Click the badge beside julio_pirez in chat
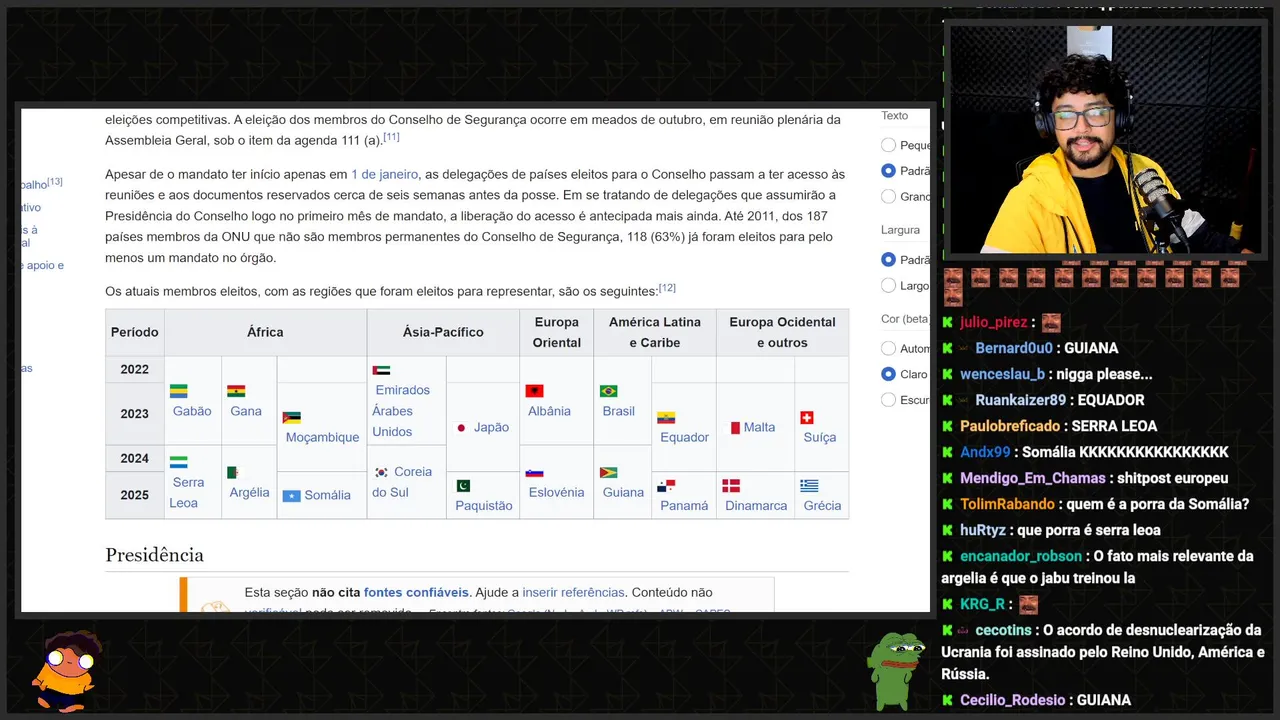 point(947,322)
